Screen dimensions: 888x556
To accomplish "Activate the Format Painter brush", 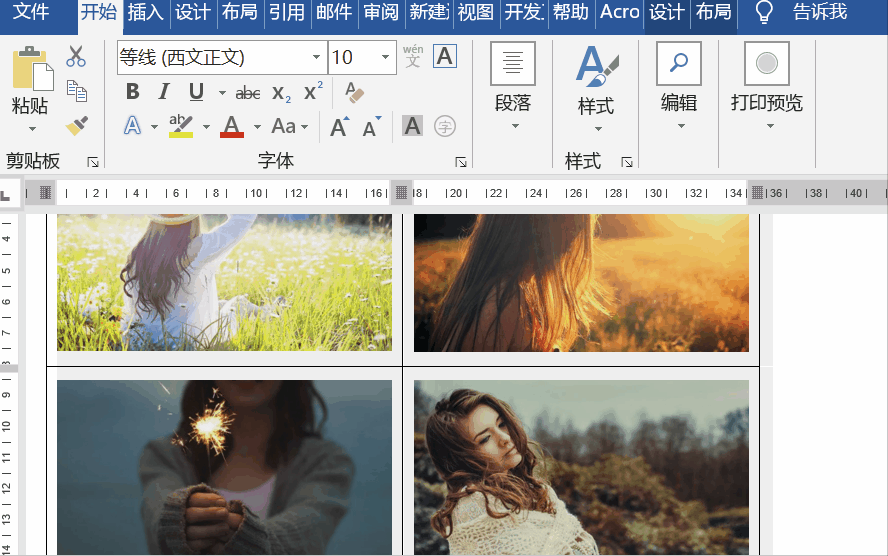I will [76, 126].
